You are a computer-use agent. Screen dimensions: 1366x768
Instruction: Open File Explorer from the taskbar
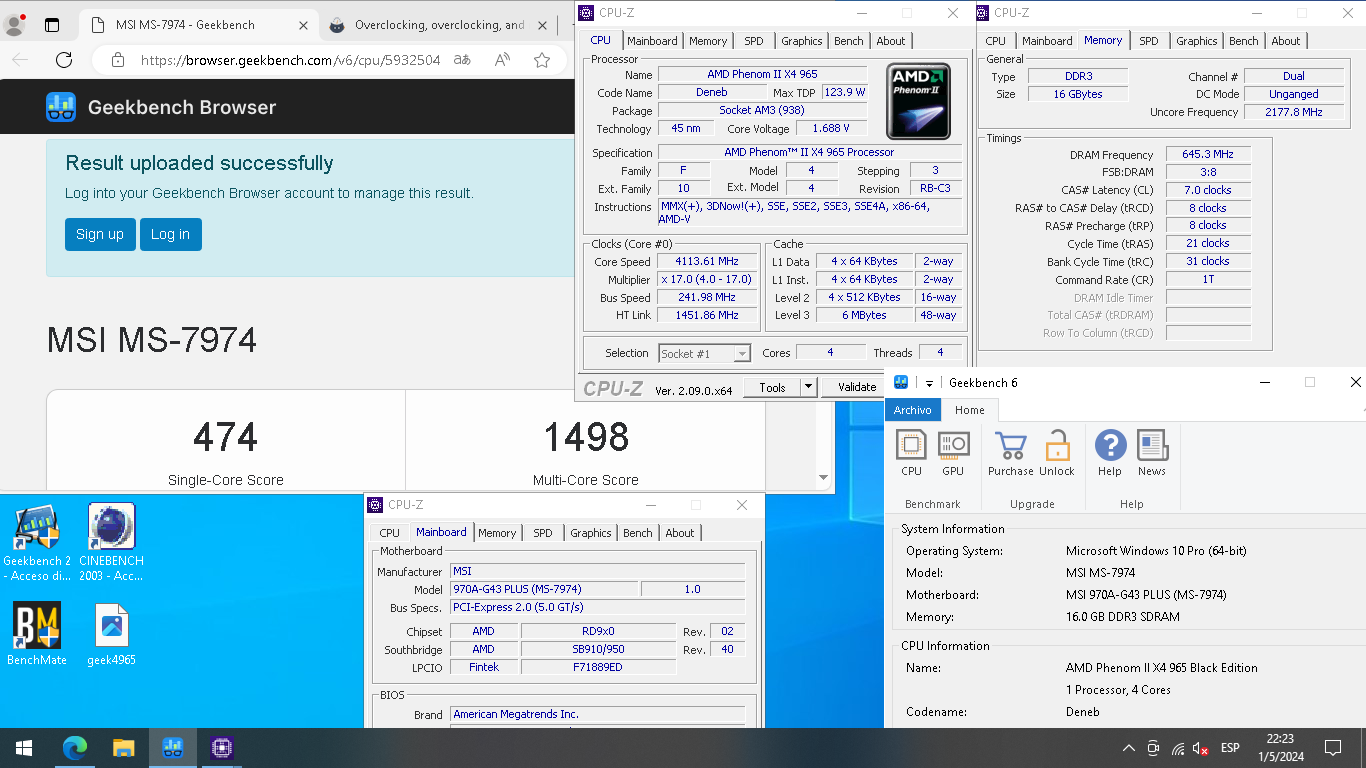(x=123, y=748)
